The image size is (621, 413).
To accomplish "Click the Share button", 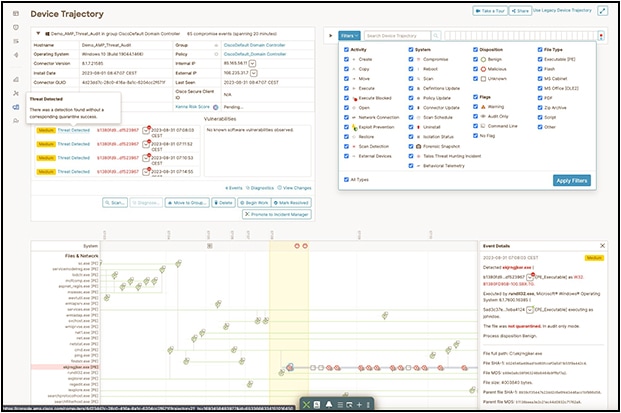I will click(x=520, y=11).
